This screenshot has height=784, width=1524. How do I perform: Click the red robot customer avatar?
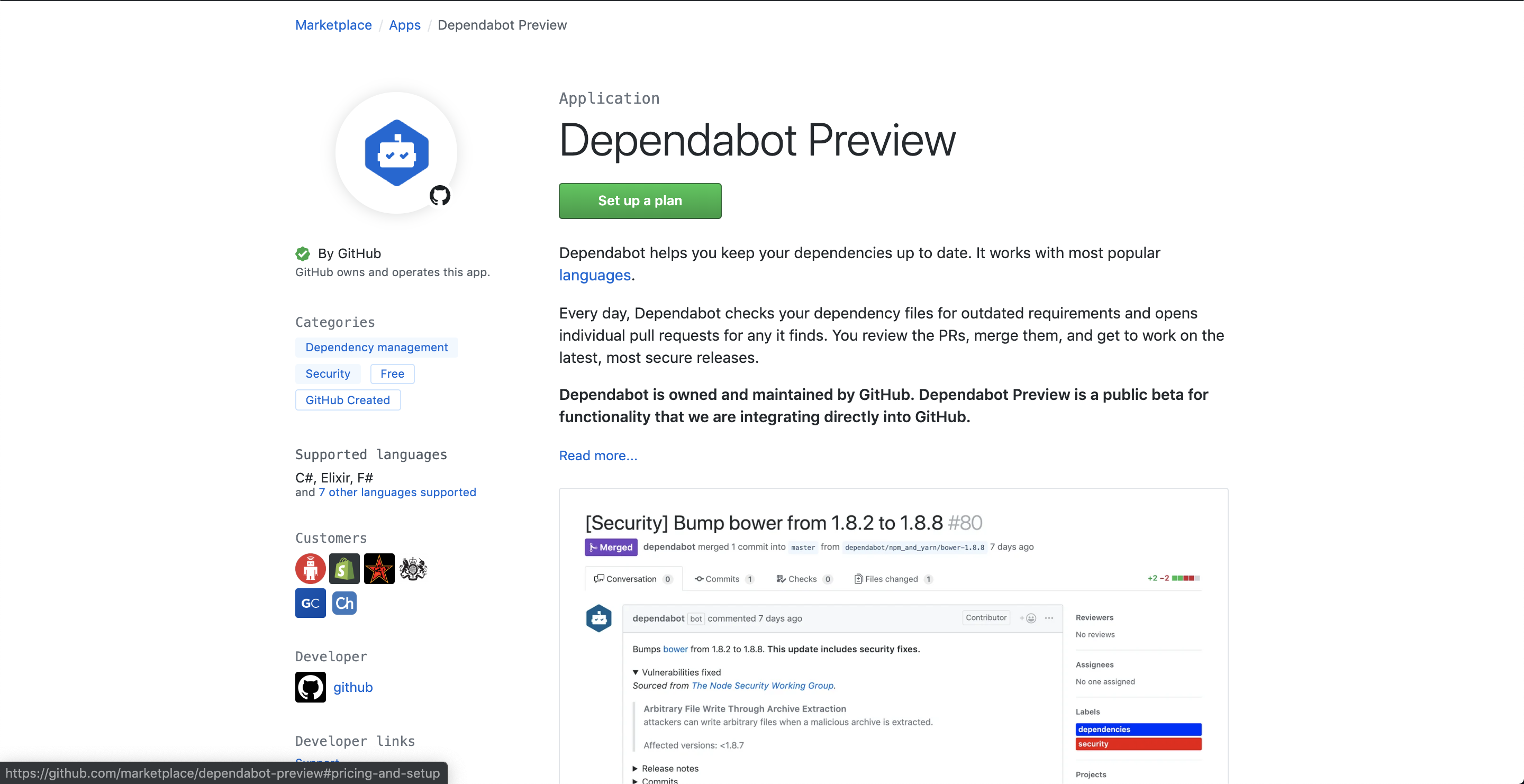[310, 568]
